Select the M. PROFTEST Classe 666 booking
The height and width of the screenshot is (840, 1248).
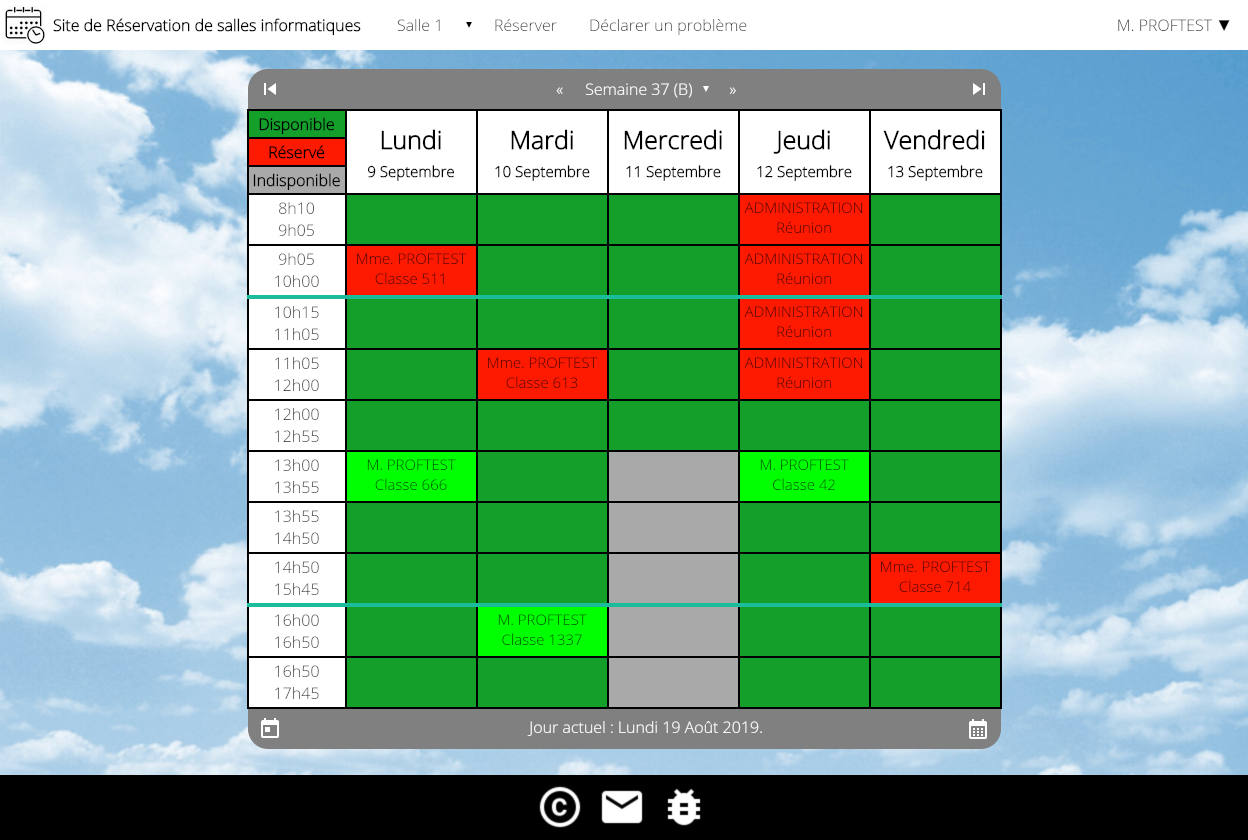[411, 475]
